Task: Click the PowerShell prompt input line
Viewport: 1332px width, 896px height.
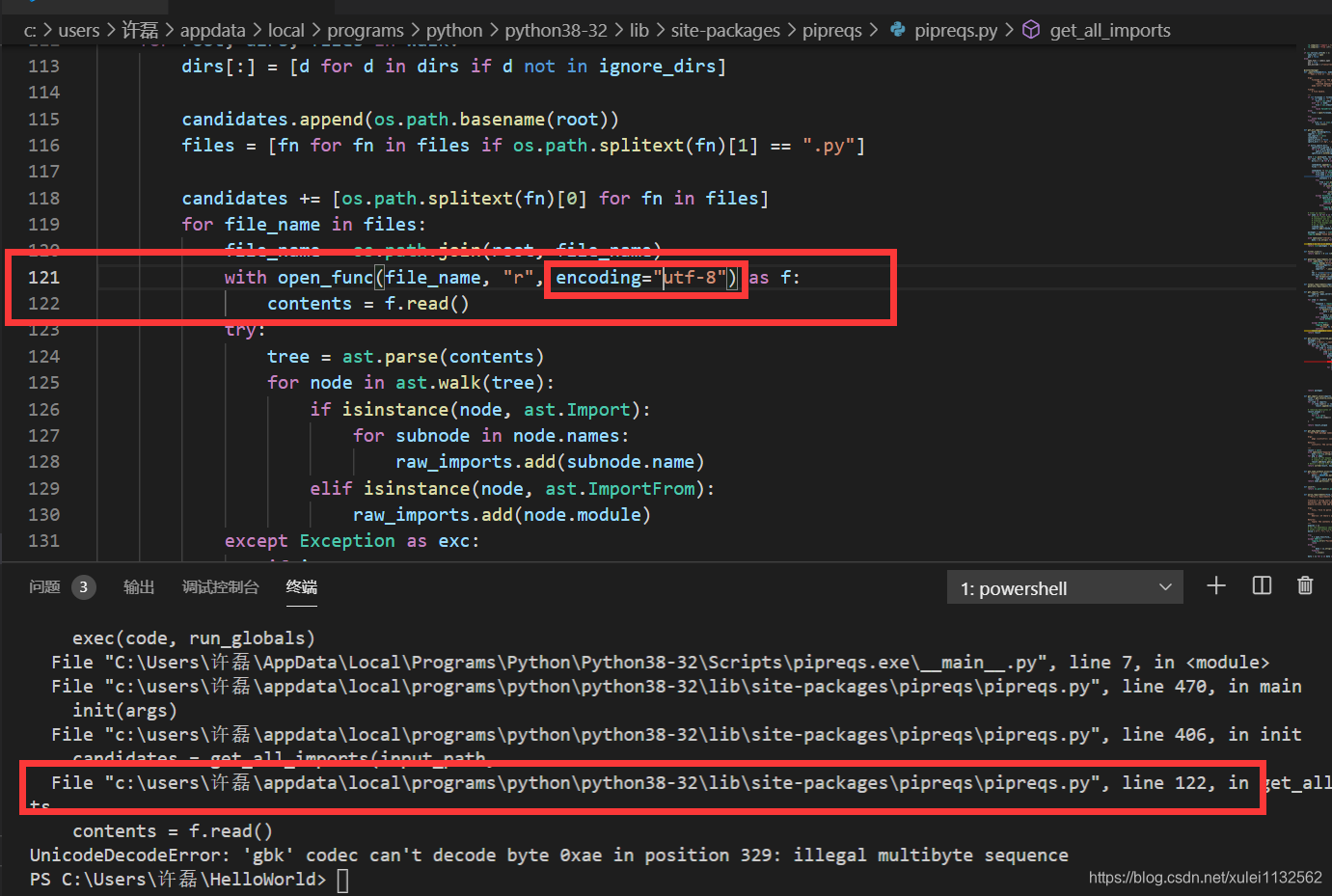Action: [189, 880]
